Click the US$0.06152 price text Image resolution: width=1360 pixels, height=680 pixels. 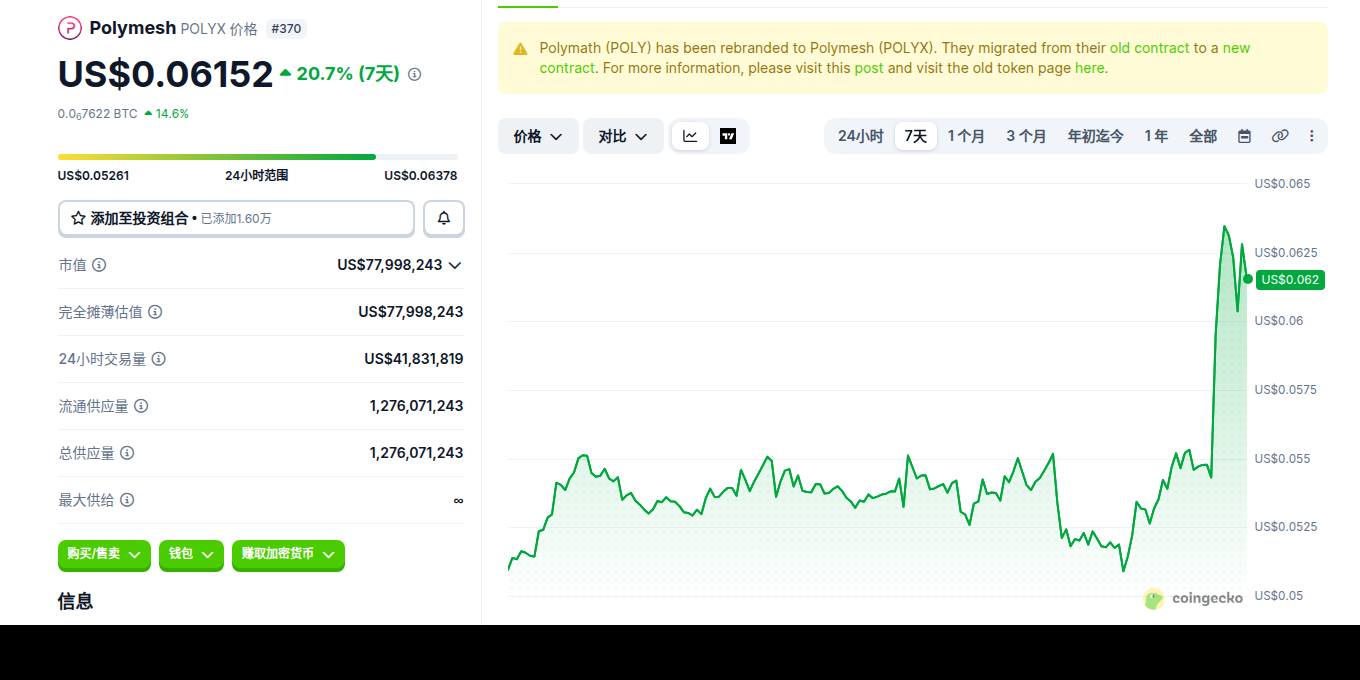pyautogui.click(x=165, y=74)
